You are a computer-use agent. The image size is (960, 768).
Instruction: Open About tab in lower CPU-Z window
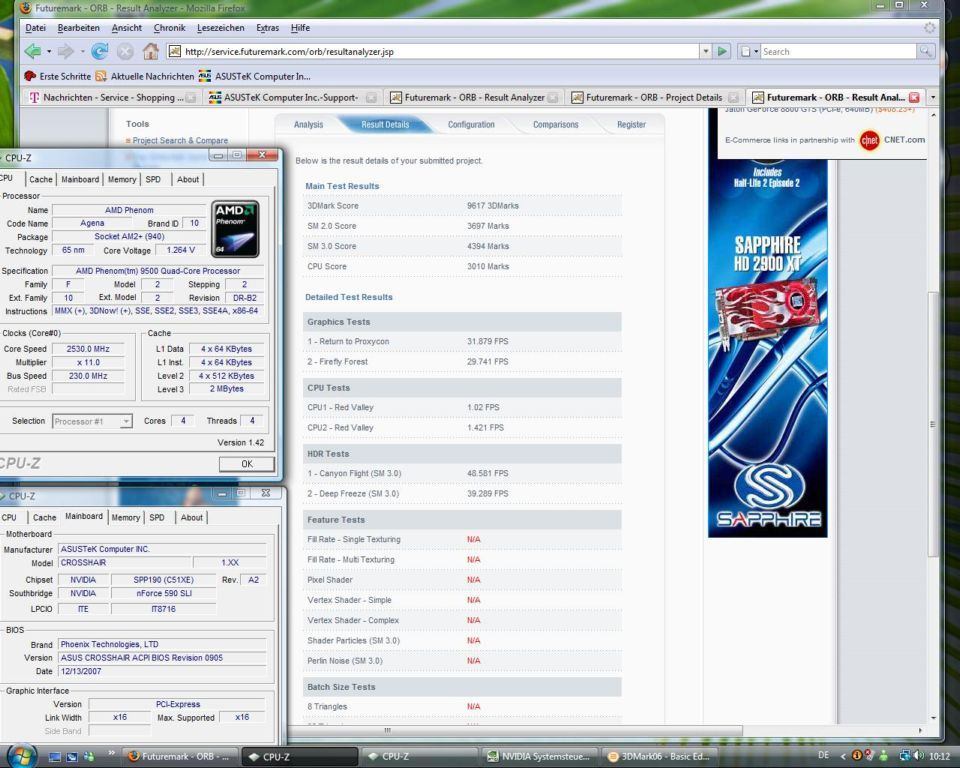click(x=192, y=518)
